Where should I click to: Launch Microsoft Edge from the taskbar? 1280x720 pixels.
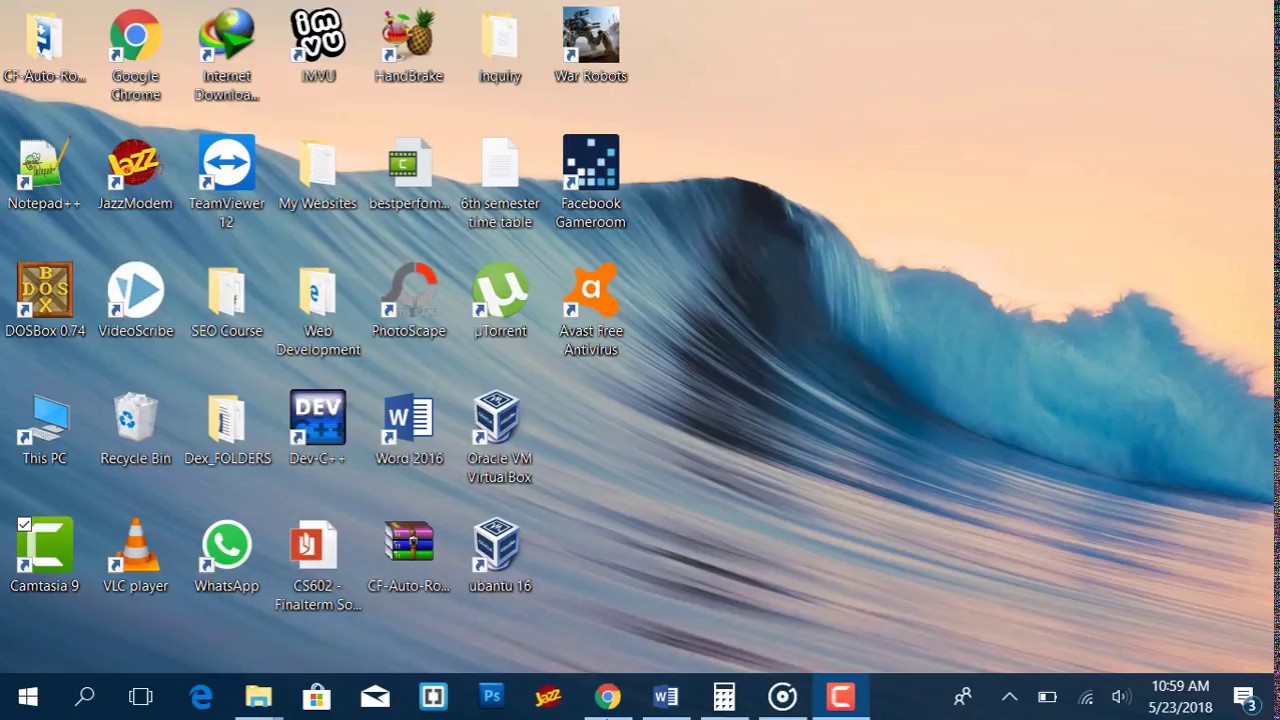[x=201, y=697]
